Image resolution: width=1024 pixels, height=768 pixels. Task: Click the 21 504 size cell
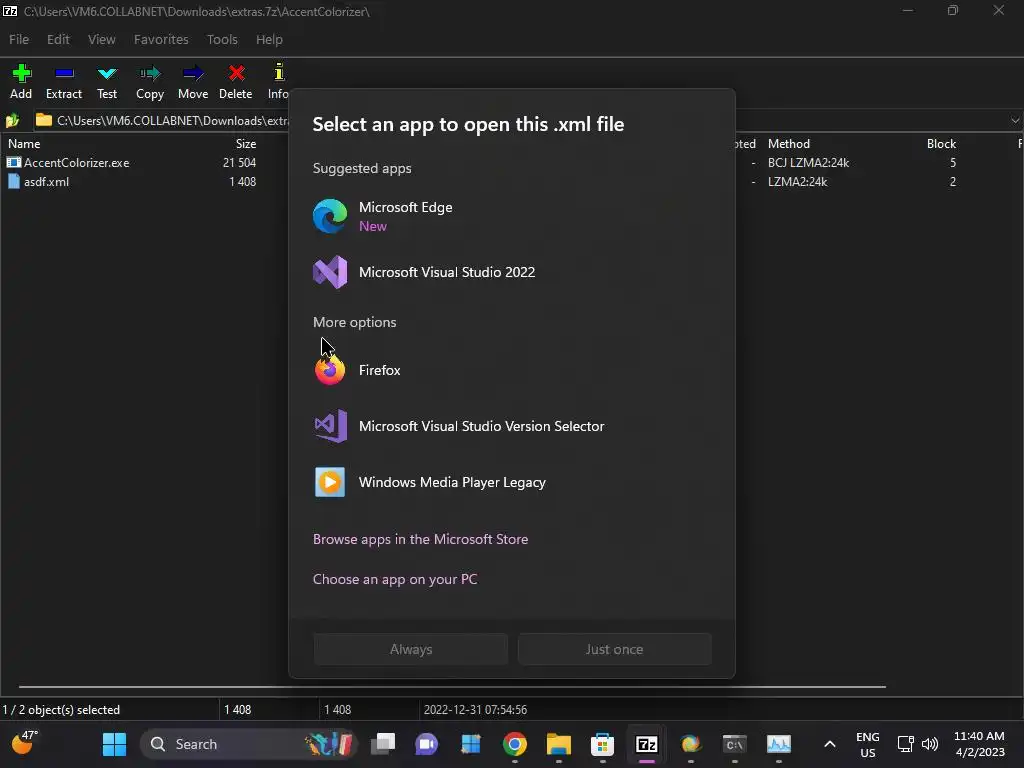[239, 163]
